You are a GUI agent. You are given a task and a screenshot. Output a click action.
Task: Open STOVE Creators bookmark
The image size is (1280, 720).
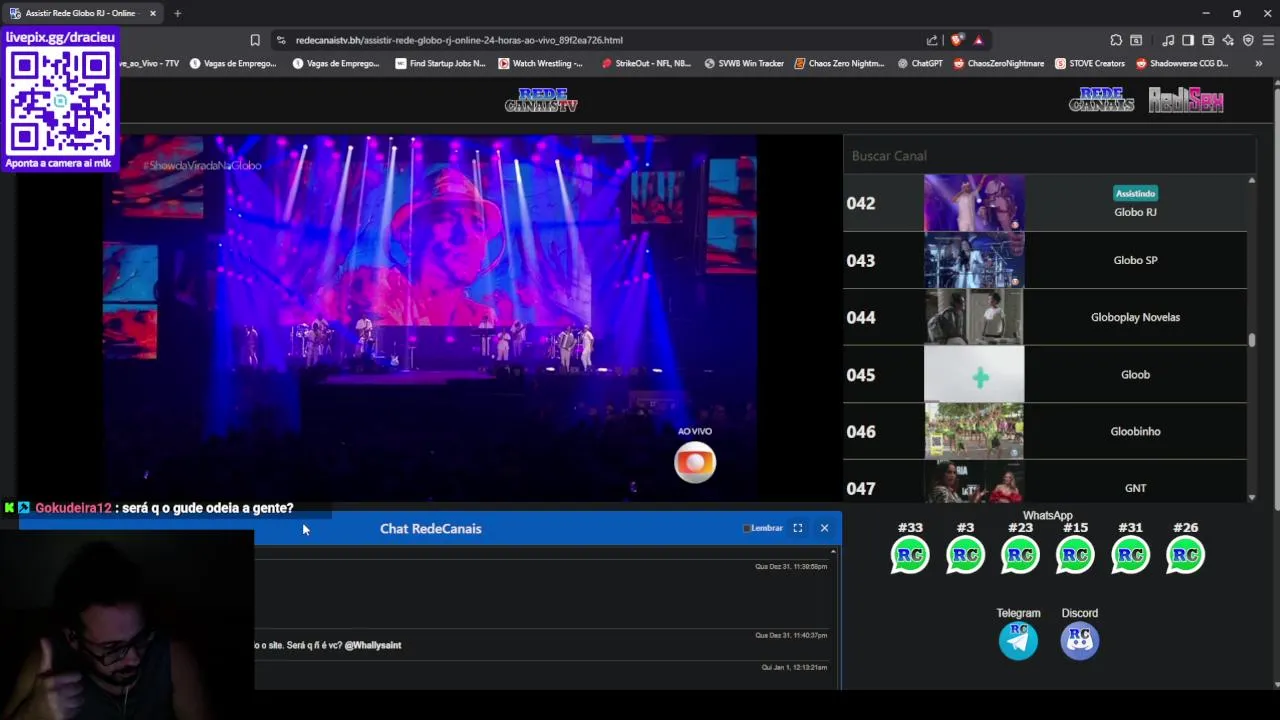1089,63
